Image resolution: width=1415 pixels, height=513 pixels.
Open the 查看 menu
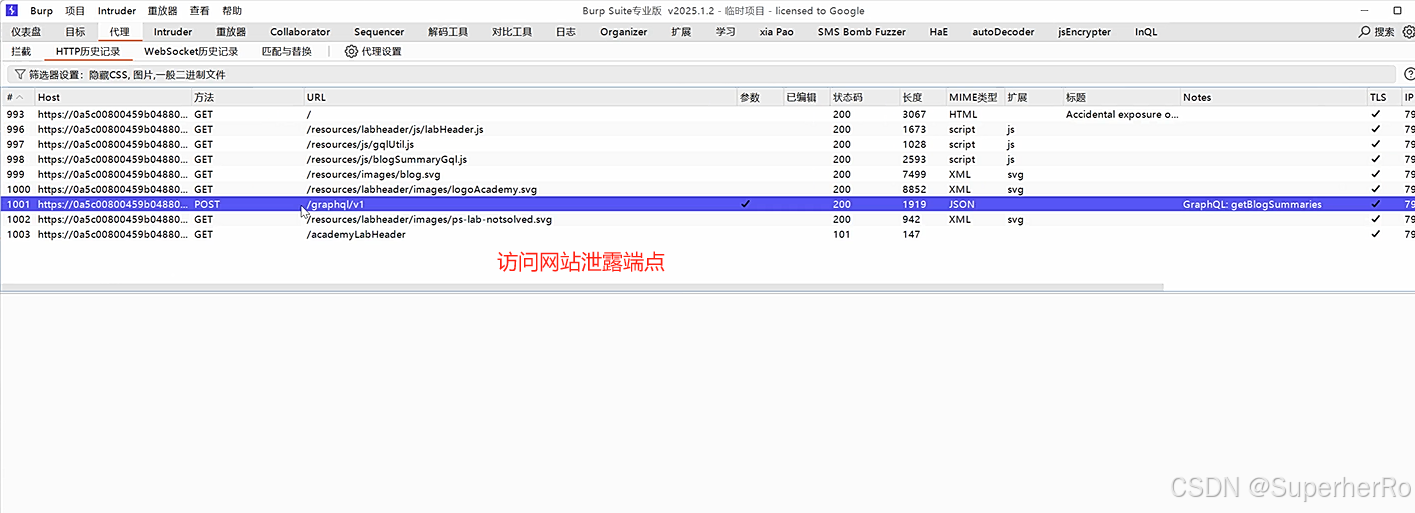click(199, 11)
